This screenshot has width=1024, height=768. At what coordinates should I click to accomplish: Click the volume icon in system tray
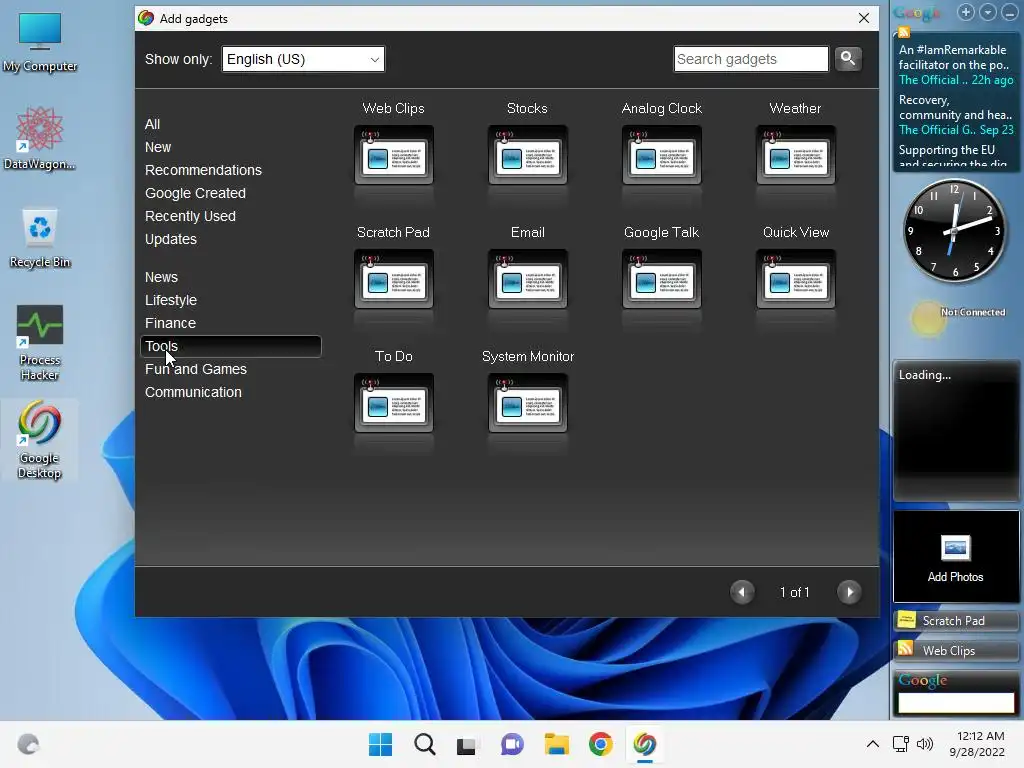click(925, 744)
